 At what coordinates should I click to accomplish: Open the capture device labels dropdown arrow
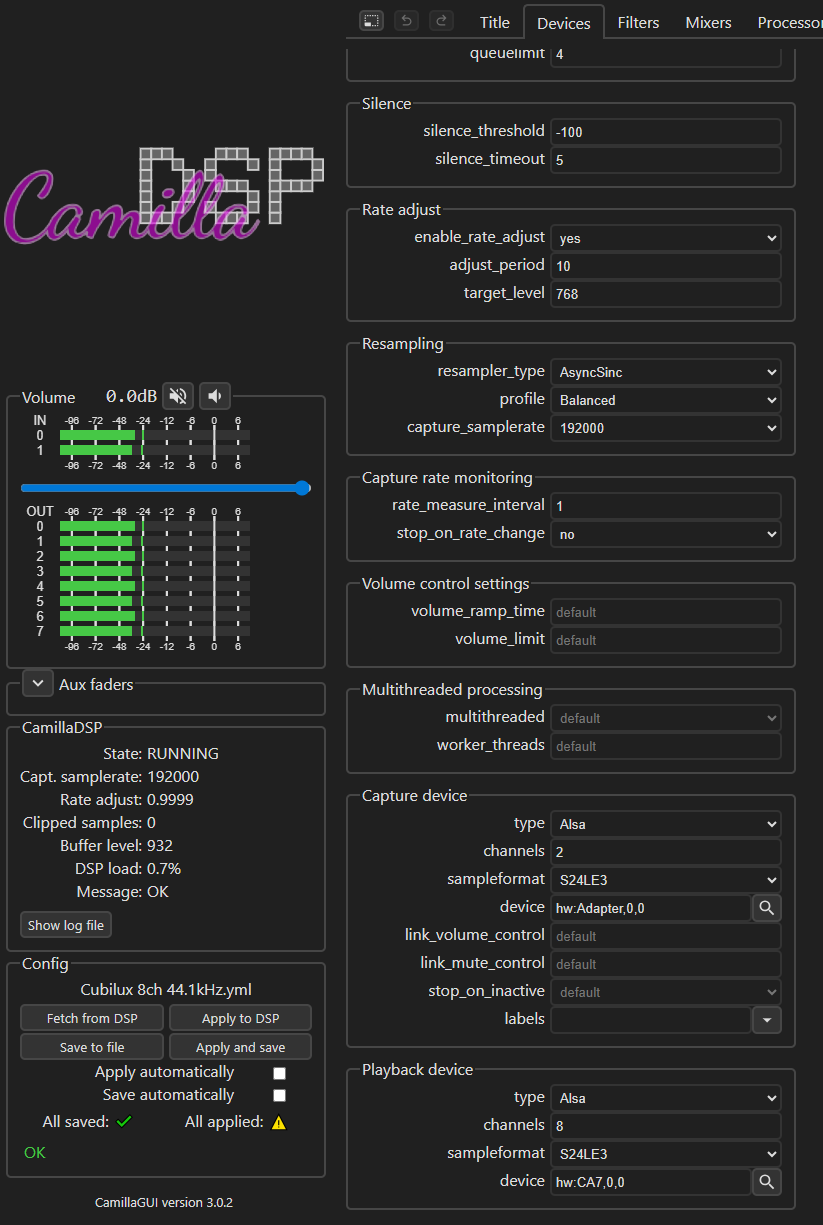pyautogui.click(x=766, y=1019)
